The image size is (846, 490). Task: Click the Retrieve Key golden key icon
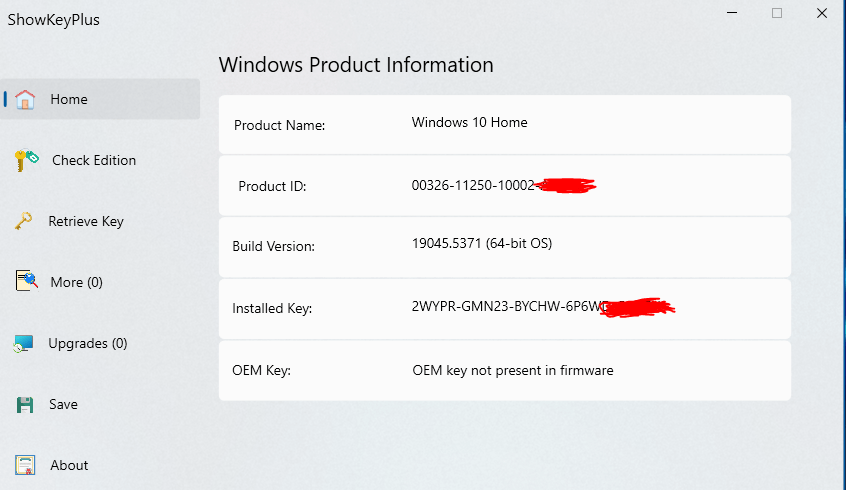[x=23, y=221]
